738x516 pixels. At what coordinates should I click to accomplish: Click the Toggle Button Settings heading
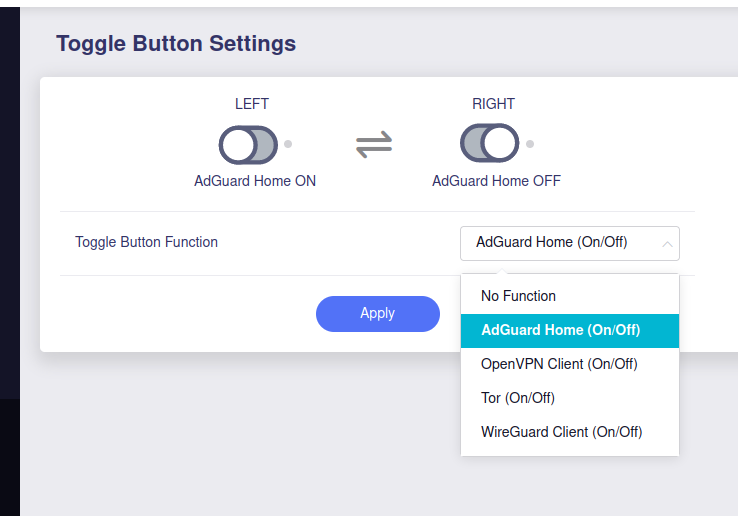coord(176,44)
